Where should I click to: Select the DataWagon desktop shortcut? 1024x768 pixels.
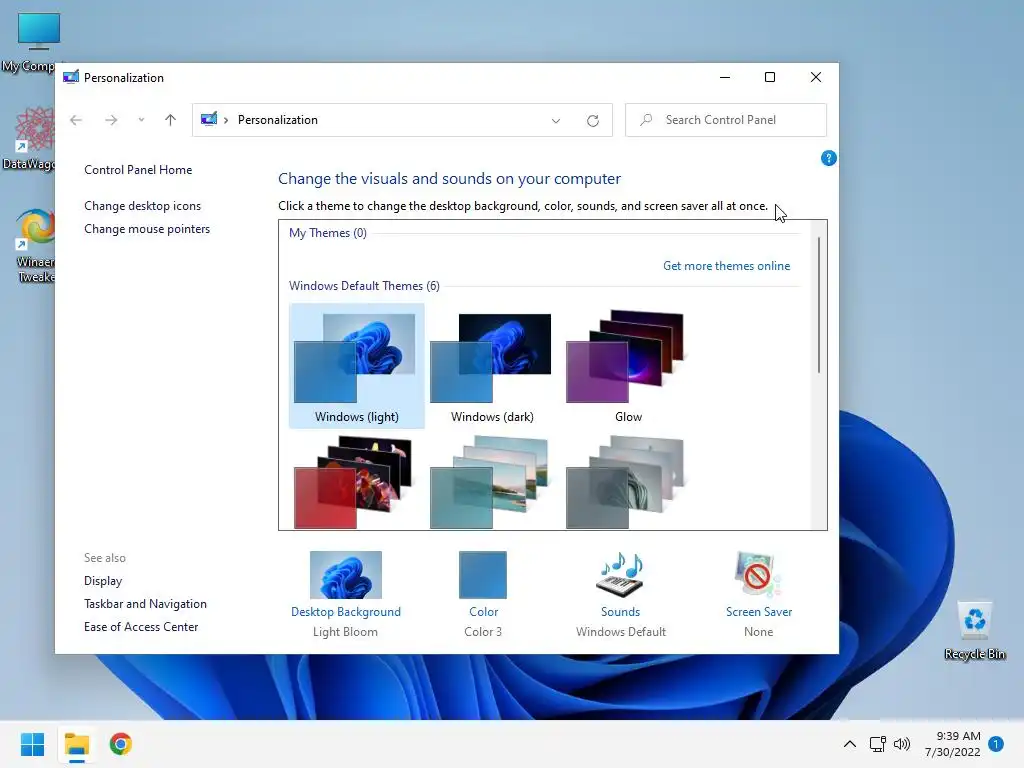(x=29, y=138)
